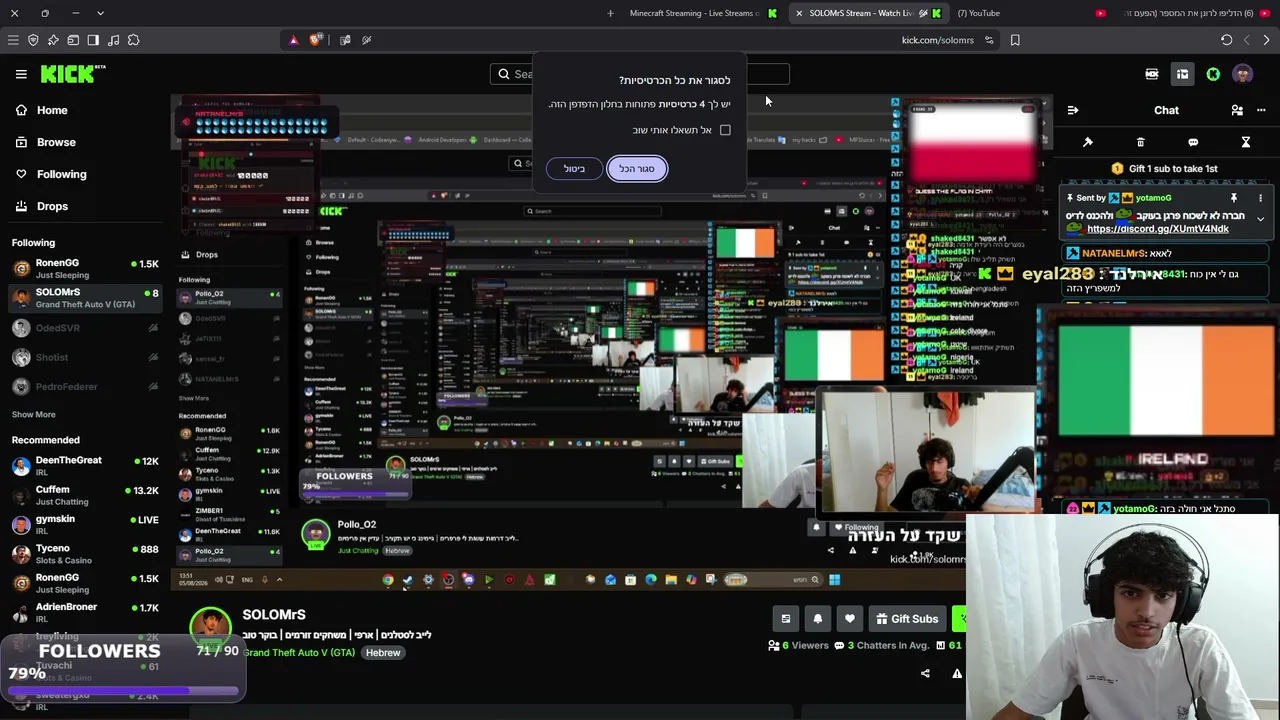Open a new browser tab with plus

click(610, 13)
